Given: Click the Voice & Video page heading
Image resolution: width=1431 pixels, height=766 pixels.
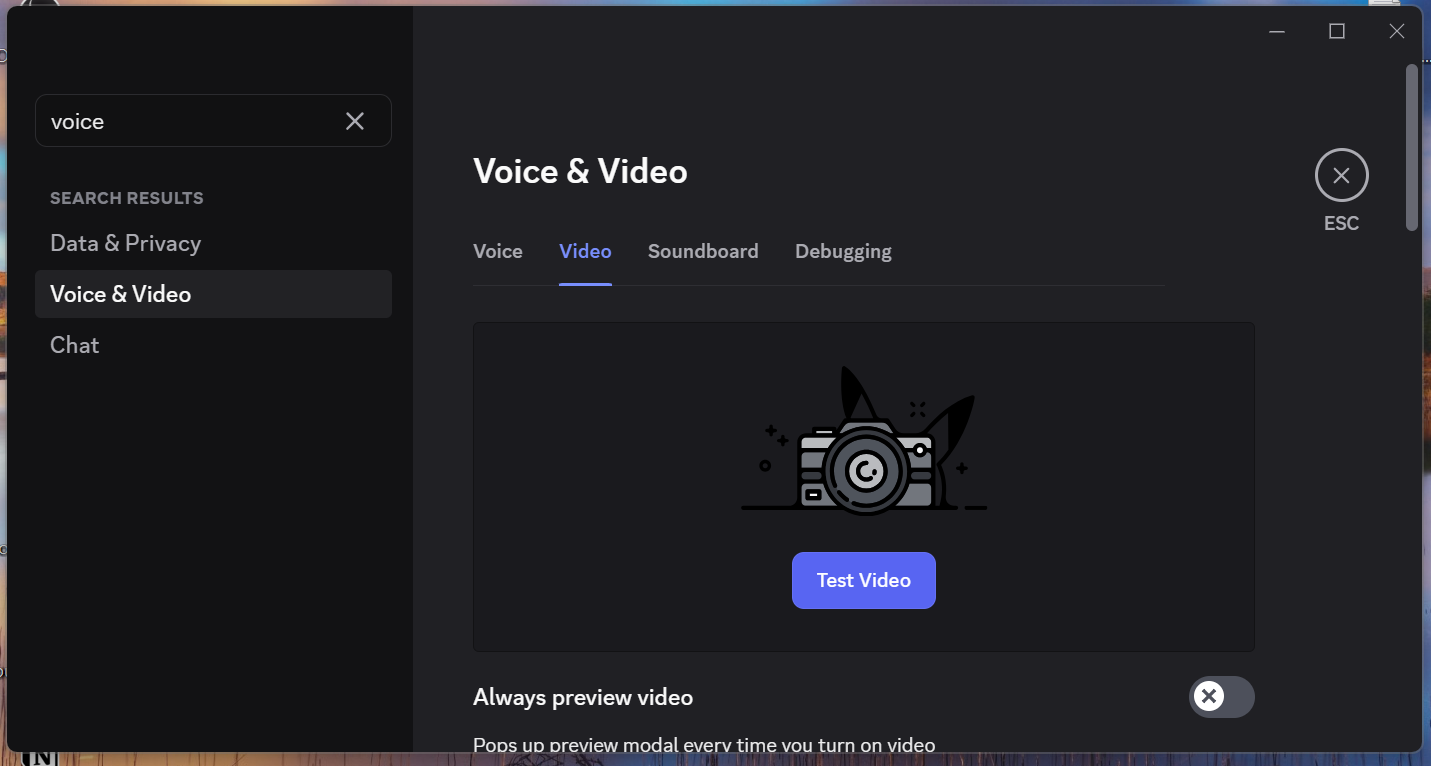Looking at the screenshot, I should [580, 171].
